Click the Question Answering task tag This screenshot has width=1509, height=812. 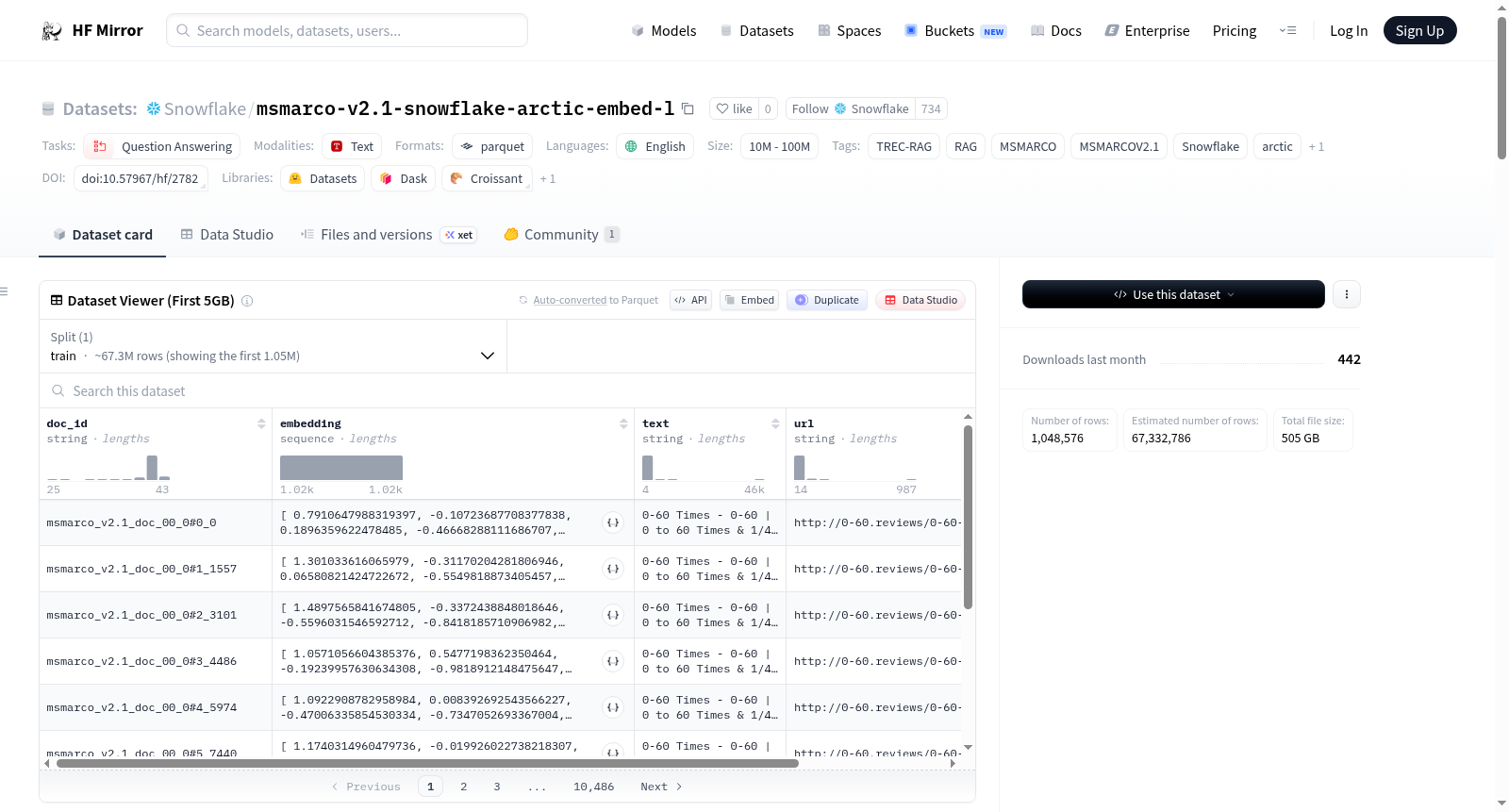[161, 147]
